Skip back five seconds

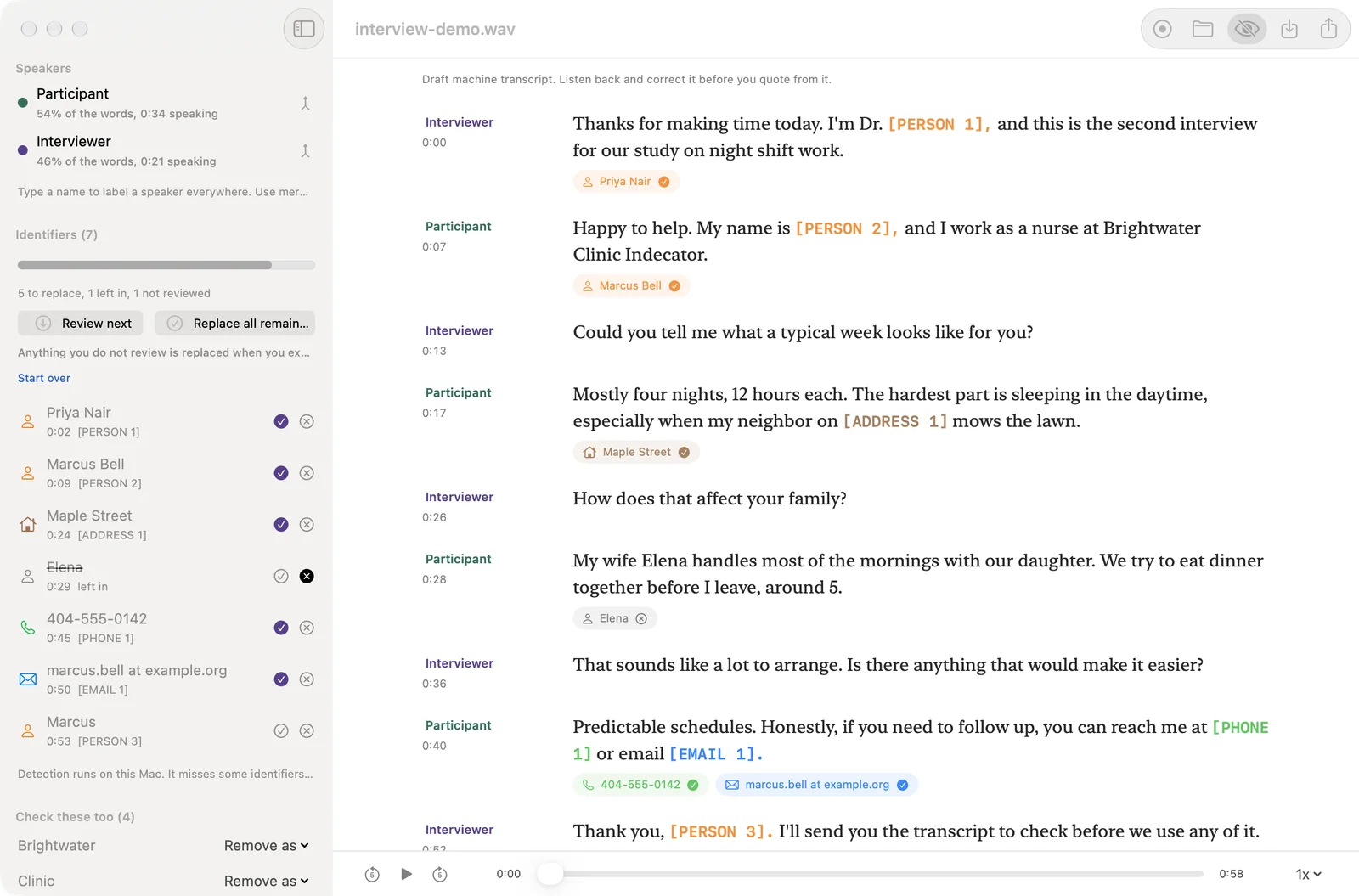pos(372,874)
